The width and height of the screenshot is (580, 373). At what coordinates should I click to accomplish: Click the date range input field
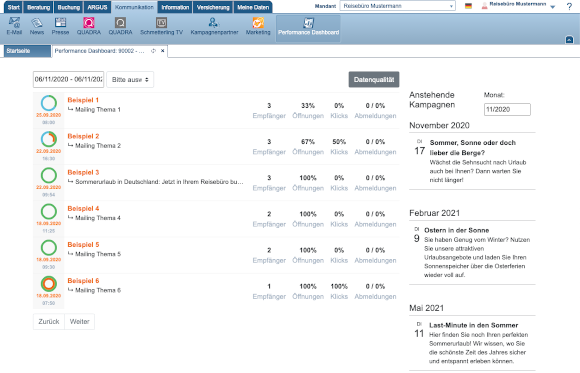[x=68, y=80]
